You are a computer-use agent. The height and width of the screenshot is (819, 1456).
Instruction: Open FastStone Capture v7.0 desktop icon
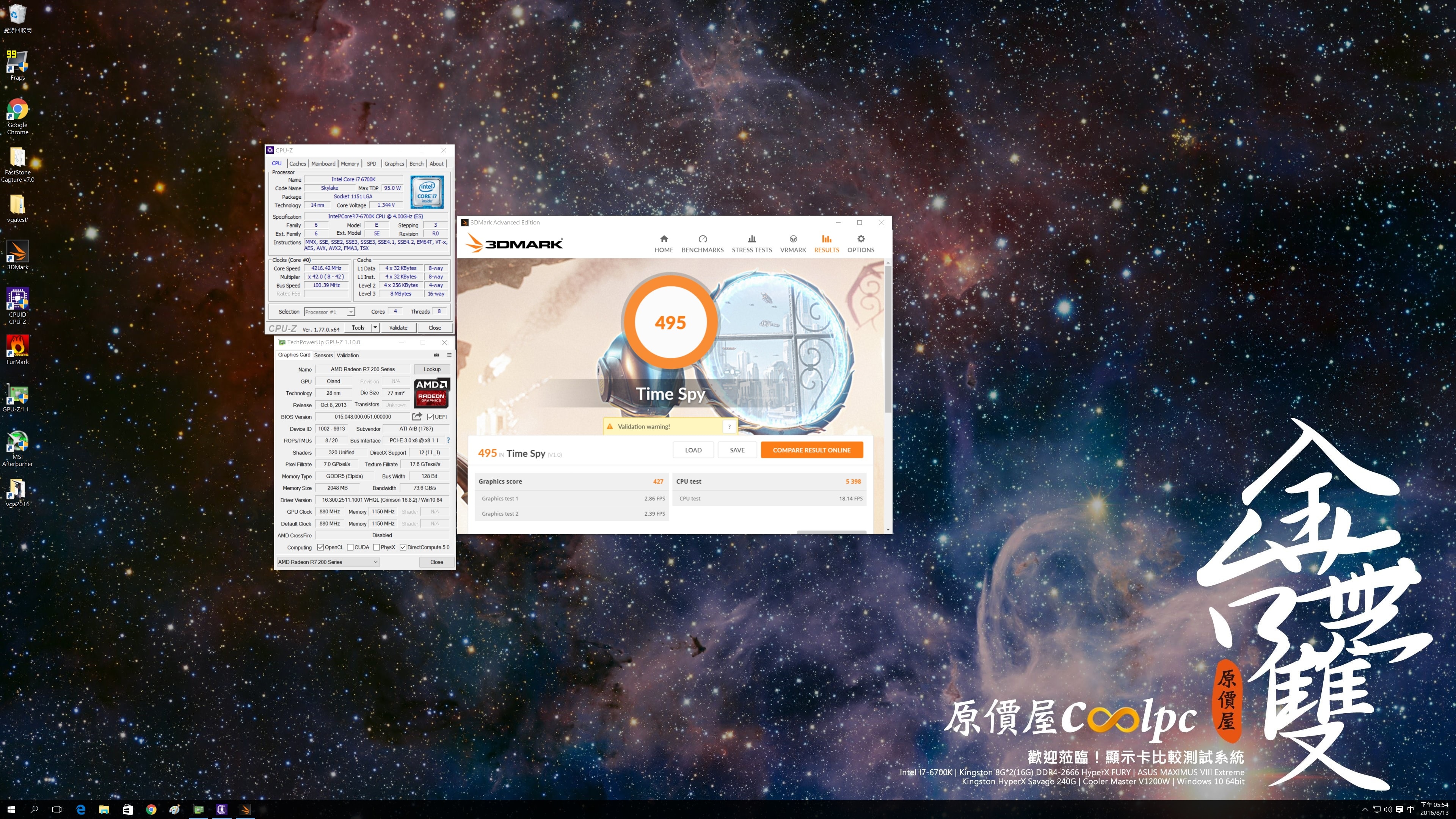(x=17, y=165)
